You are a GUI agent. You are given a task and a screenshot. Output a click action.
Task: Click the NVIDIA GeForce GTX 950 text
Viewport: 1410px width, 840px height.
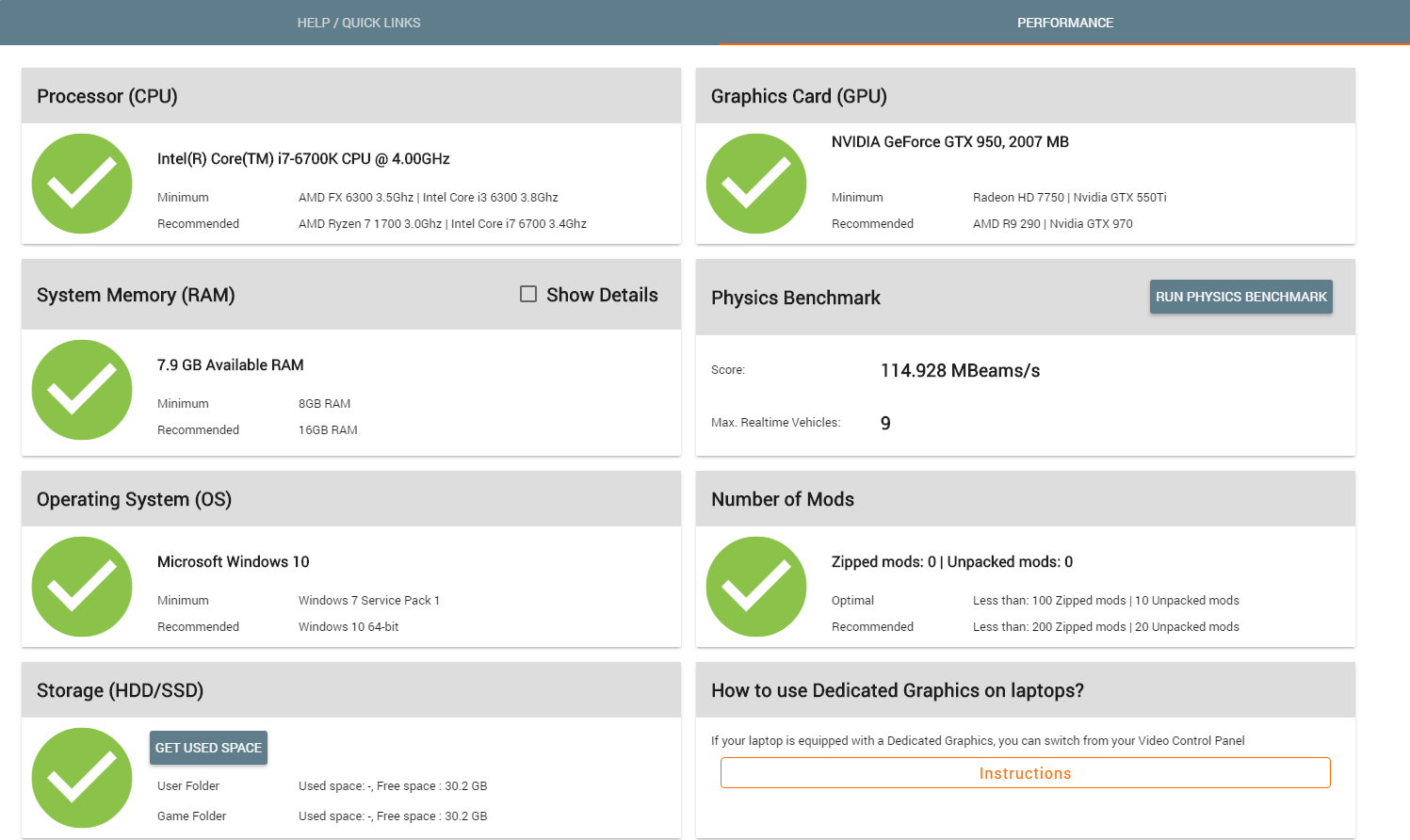[x=949, y=142]
